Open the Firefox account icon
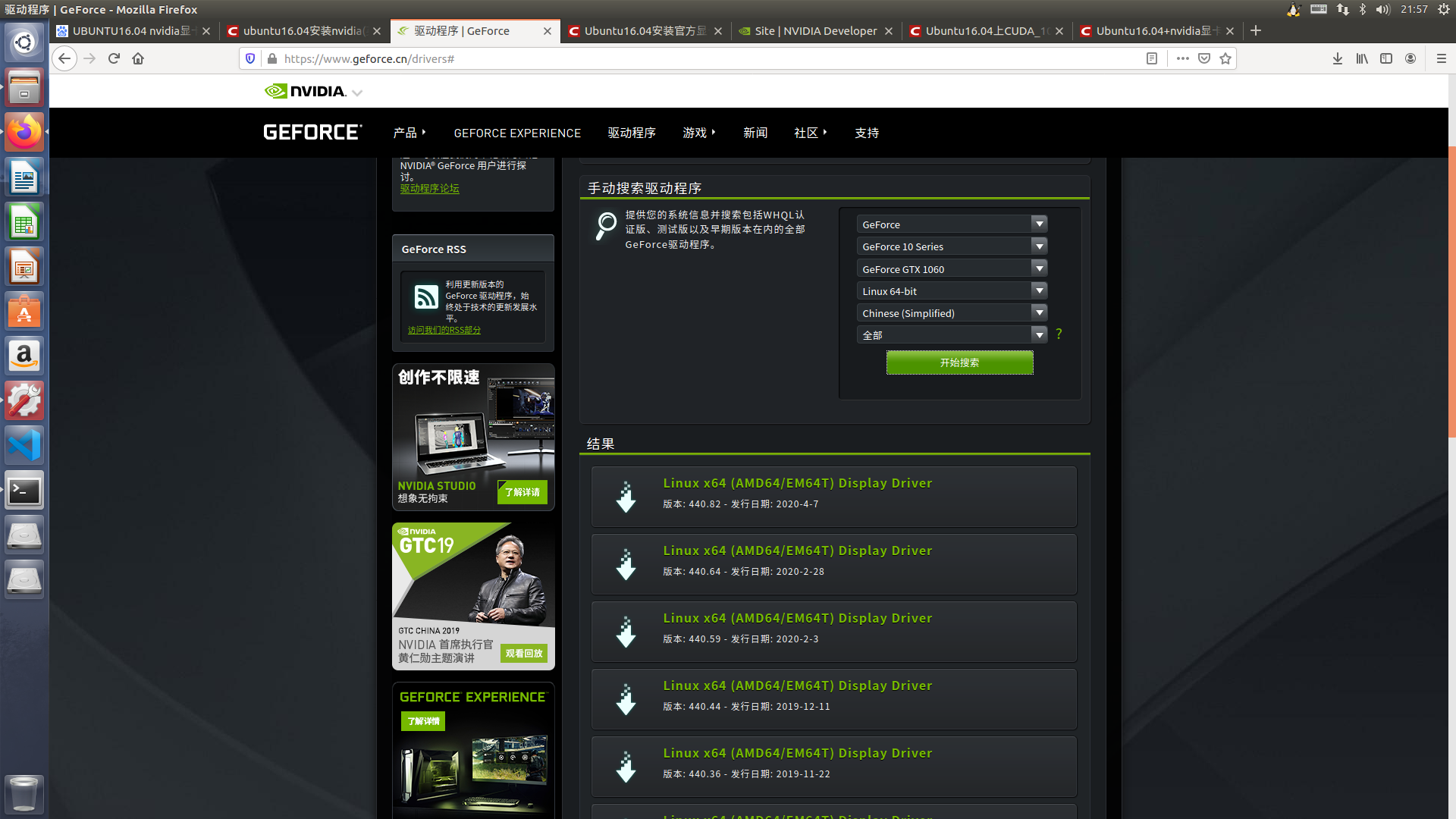 (x=1410, y=58)
